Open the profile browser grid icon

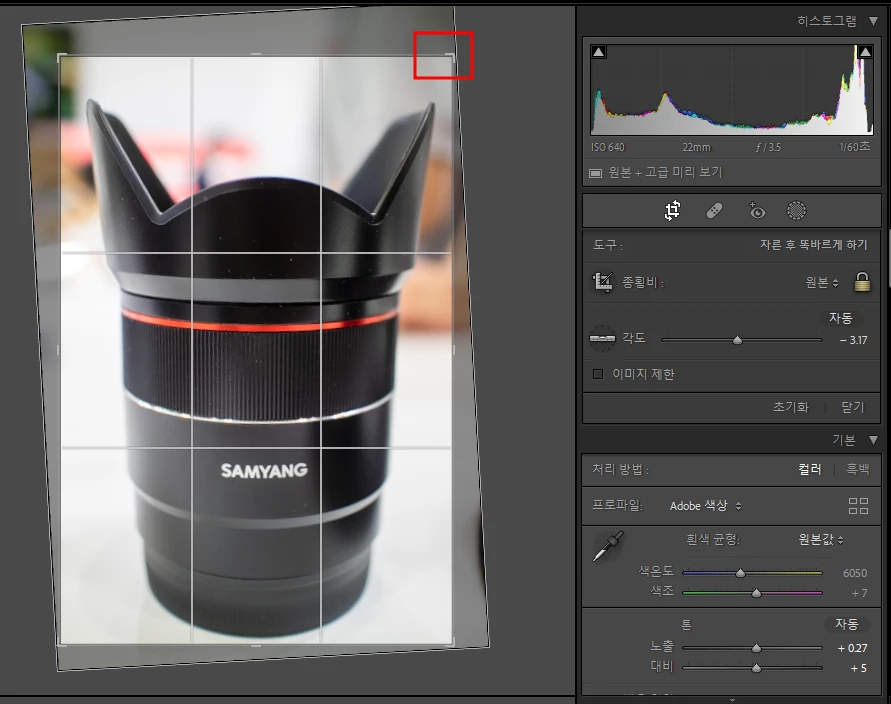click(858, 506)
